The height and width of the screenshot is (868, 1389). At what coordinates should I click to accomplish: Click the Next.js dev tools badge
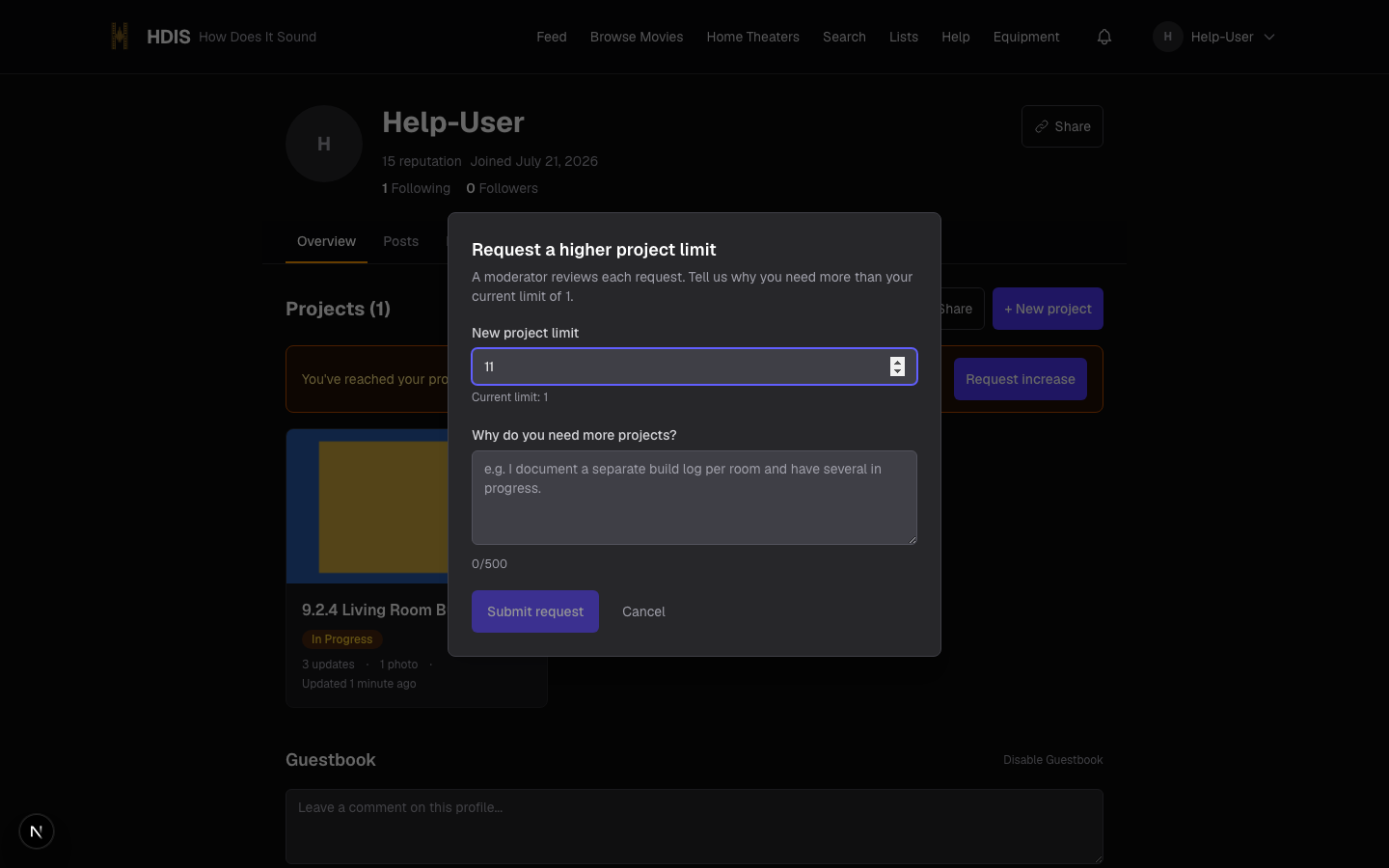pos(37,831)
